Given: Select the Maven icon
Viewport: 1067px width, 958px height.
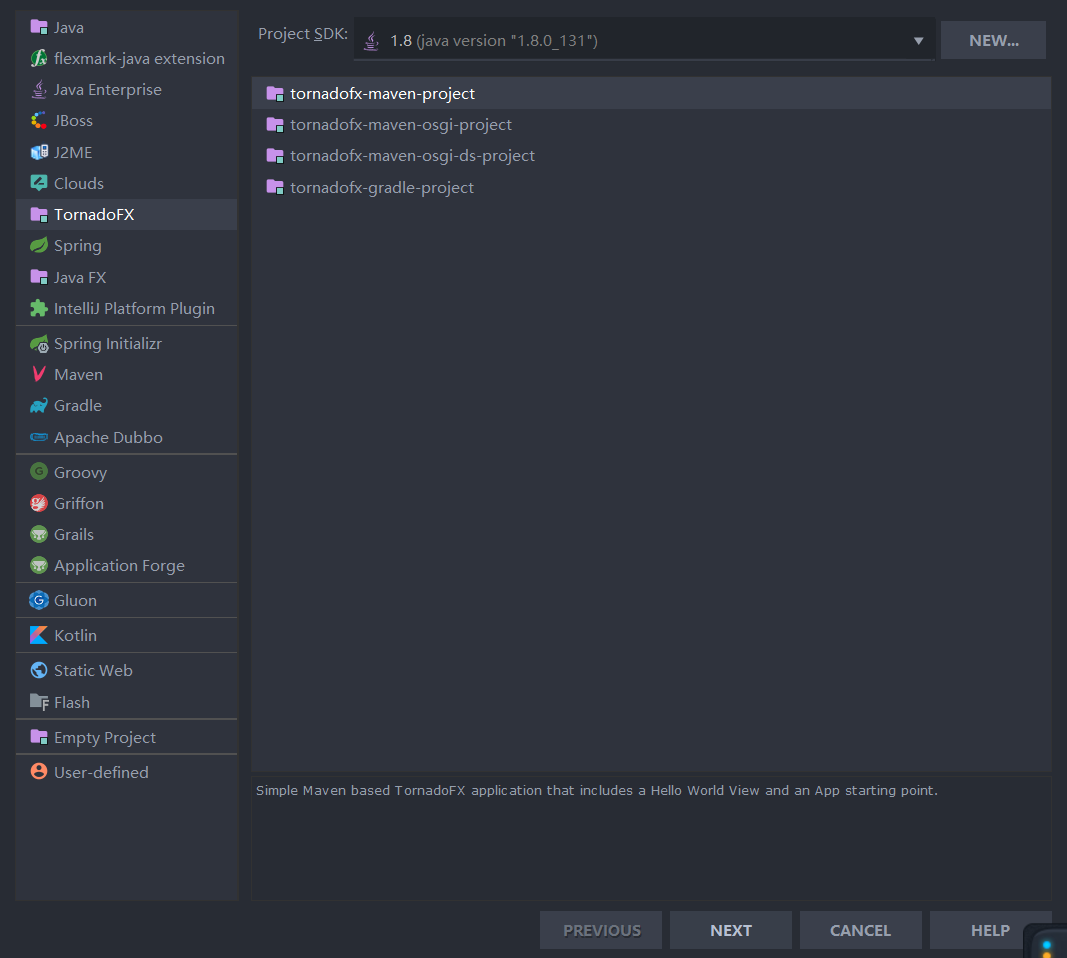Looking at the screenshot, I should 39,374.
